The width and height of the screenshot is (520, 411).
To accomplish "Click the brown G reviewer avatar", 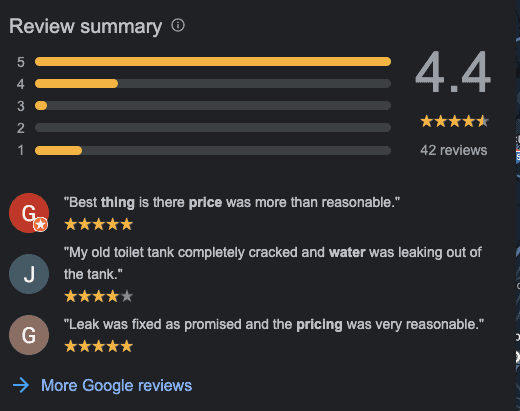I will (29, 335).
